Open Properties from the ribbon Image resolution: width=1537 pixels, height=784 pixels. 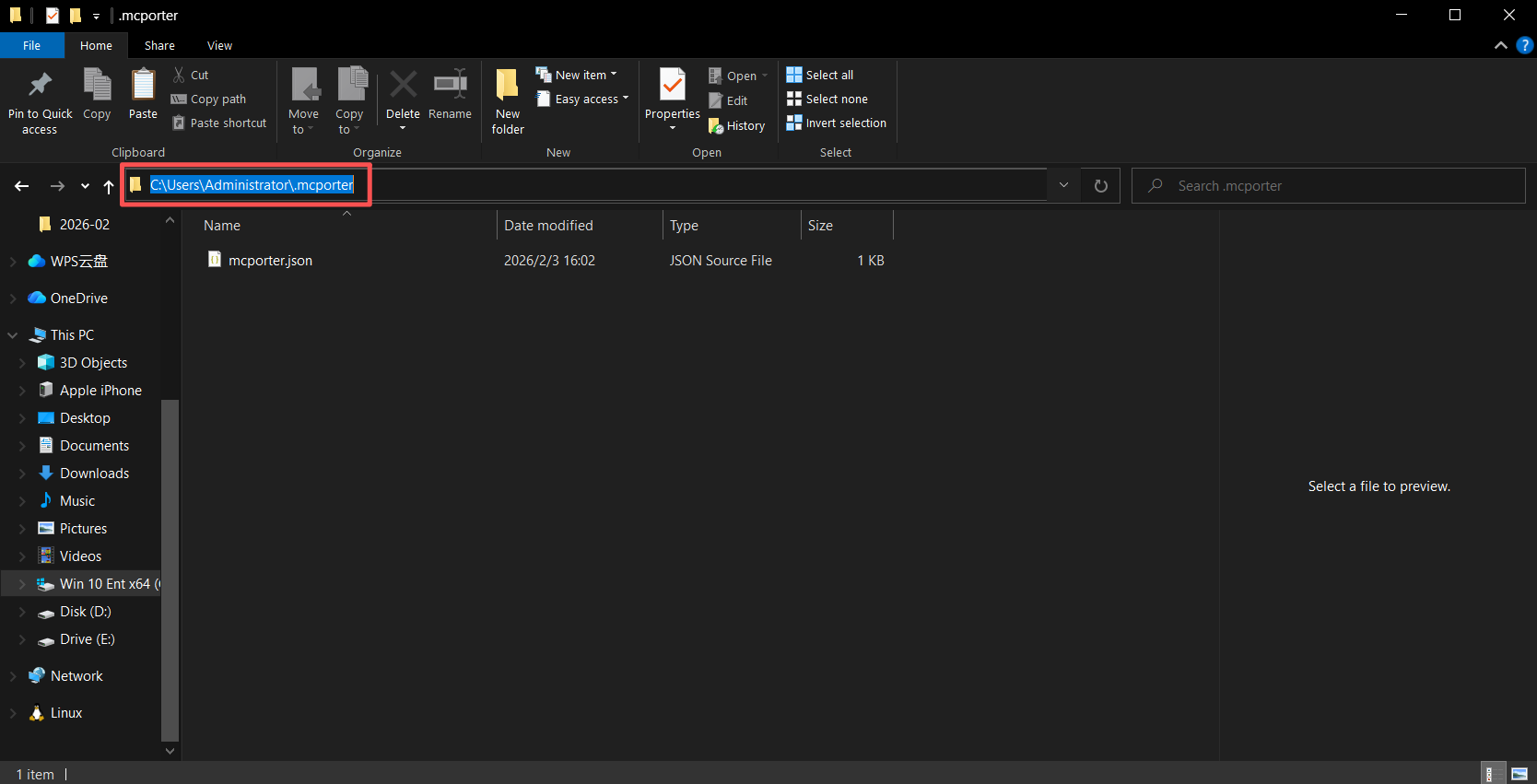pyautogui.click(x=672, y=86)
